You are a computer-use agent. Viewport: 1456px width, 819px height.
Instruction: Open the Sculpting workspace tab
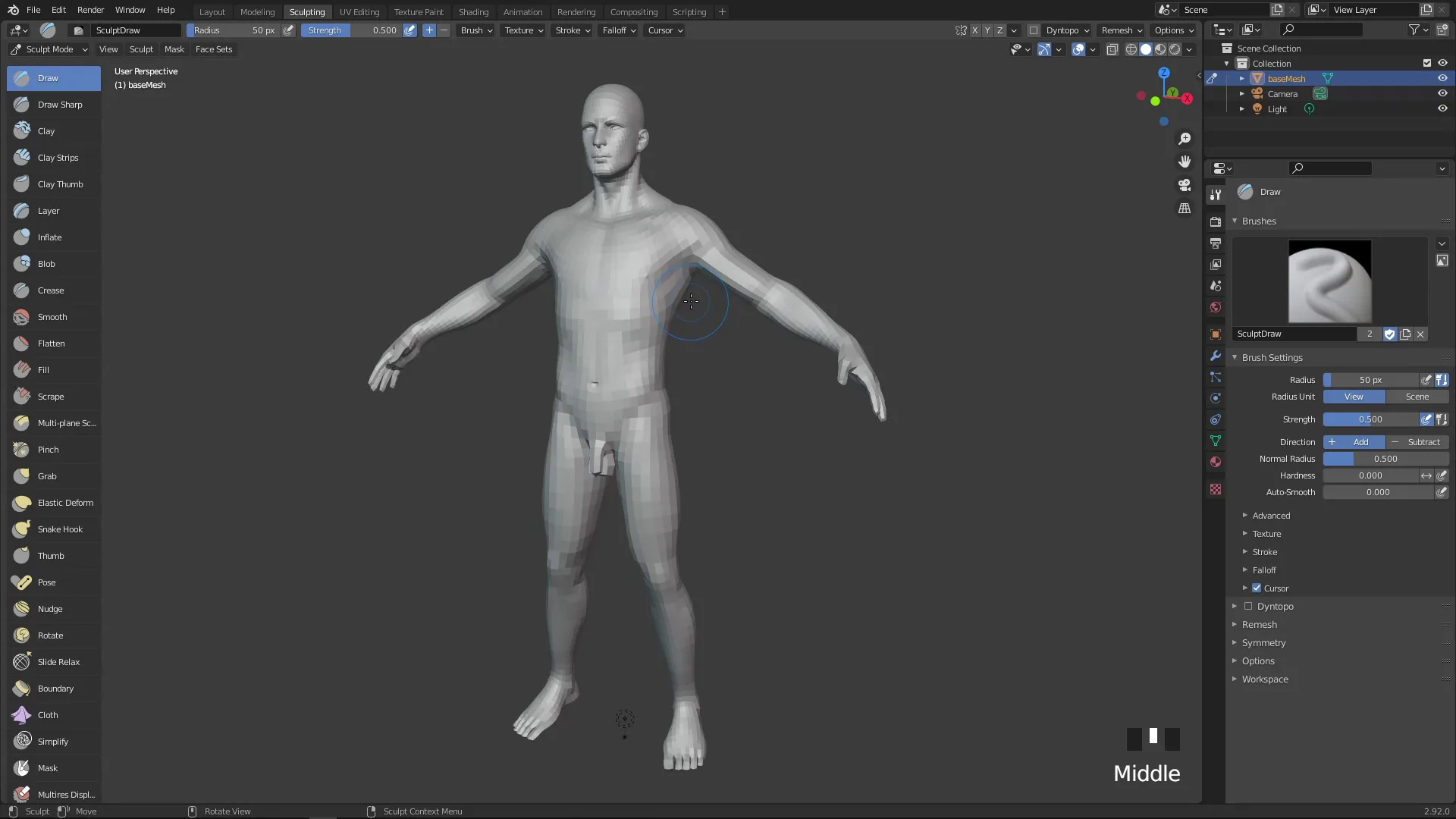(307, 11)
